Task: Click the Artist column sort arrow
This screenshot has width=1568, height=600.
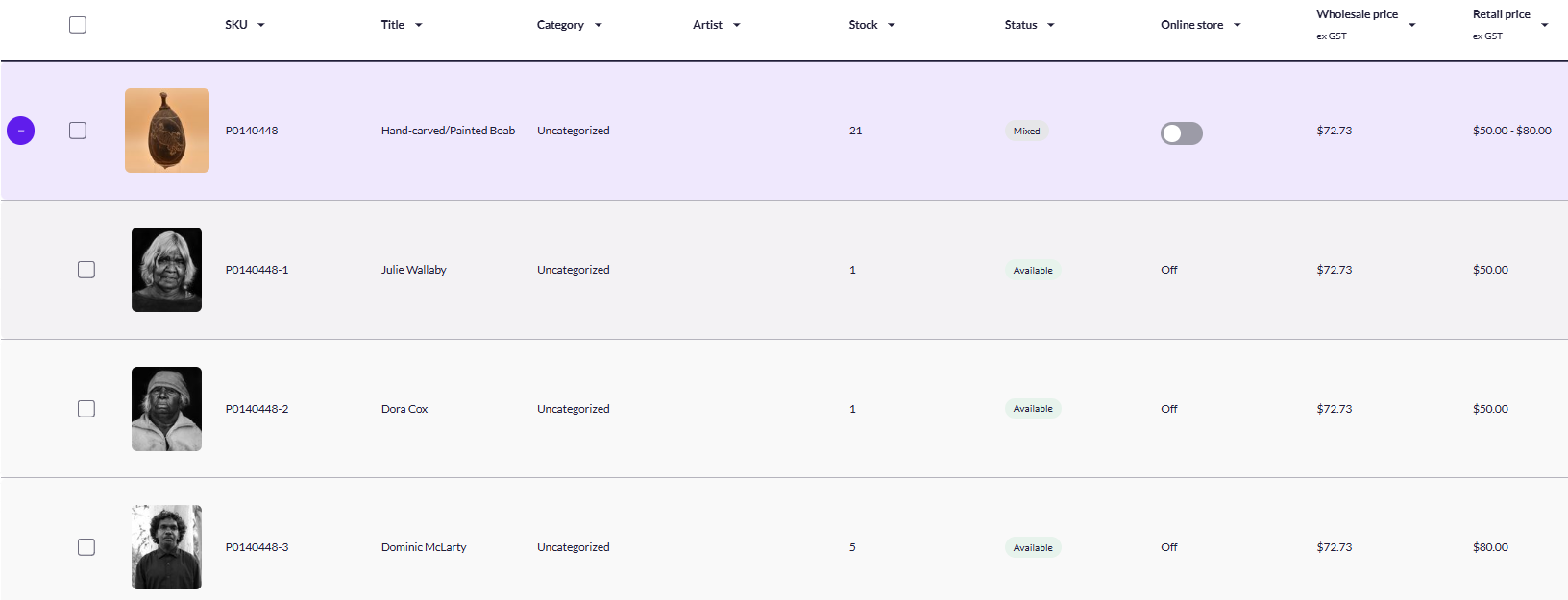Action: (736, 26)
